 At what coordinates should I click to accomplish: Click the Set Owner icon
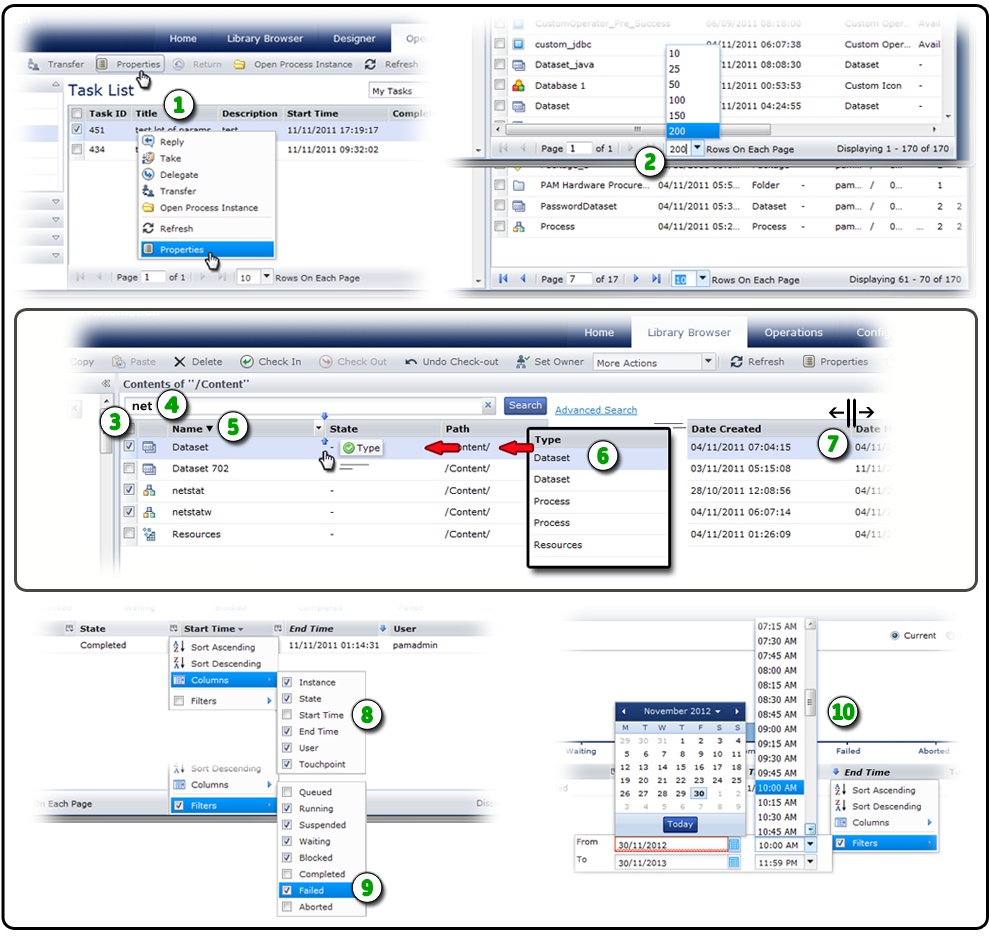click(519, 360)
